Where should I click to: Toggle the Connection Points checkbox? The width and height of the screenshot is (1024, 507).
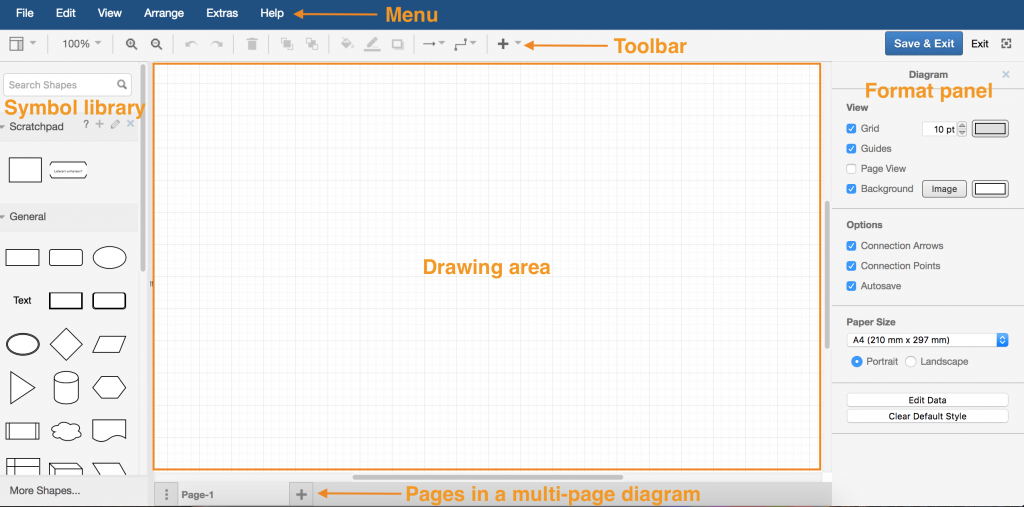pyautogui.click(x=851, y=266)
